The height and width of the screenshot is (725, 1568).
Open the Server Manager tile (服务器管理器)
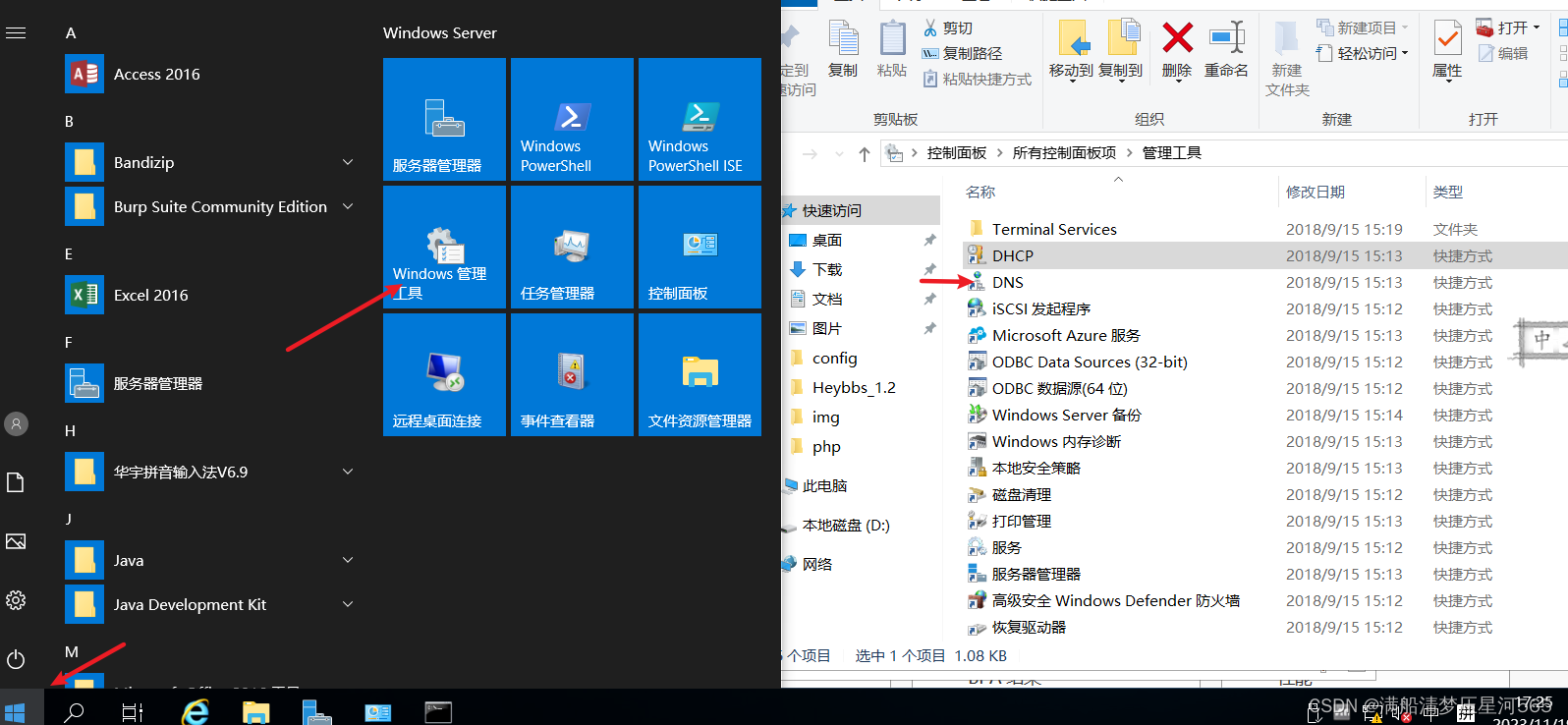click(444, 119)
